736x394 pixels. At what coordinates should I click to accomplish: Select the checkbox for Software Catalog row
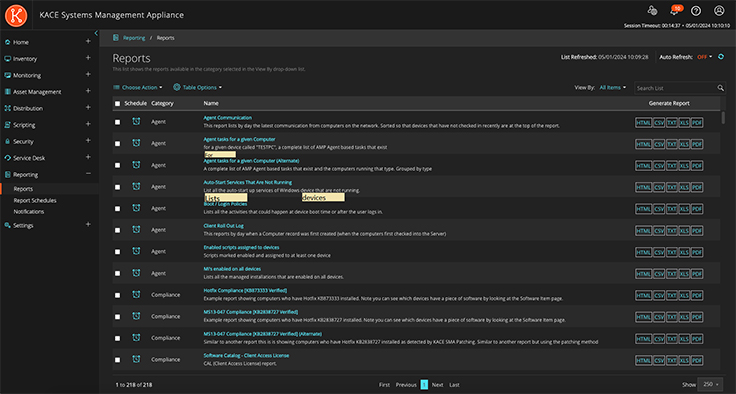pos(117,360)
